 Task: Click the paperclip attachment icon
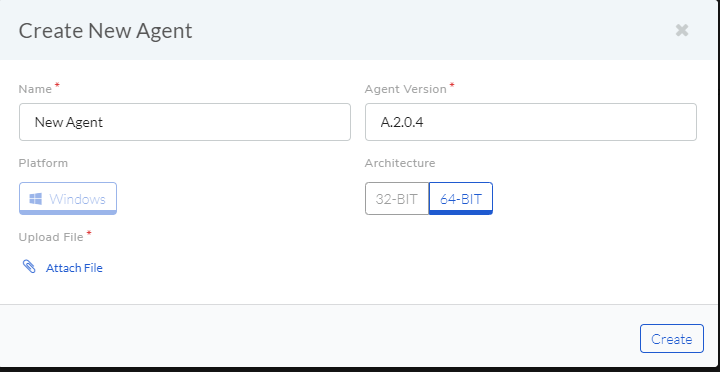29,266
